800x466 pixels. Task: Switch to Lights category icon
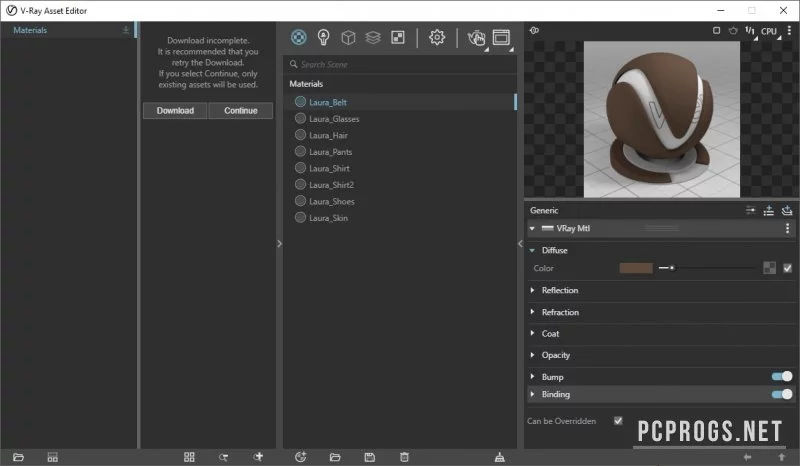tap(323, 37)
